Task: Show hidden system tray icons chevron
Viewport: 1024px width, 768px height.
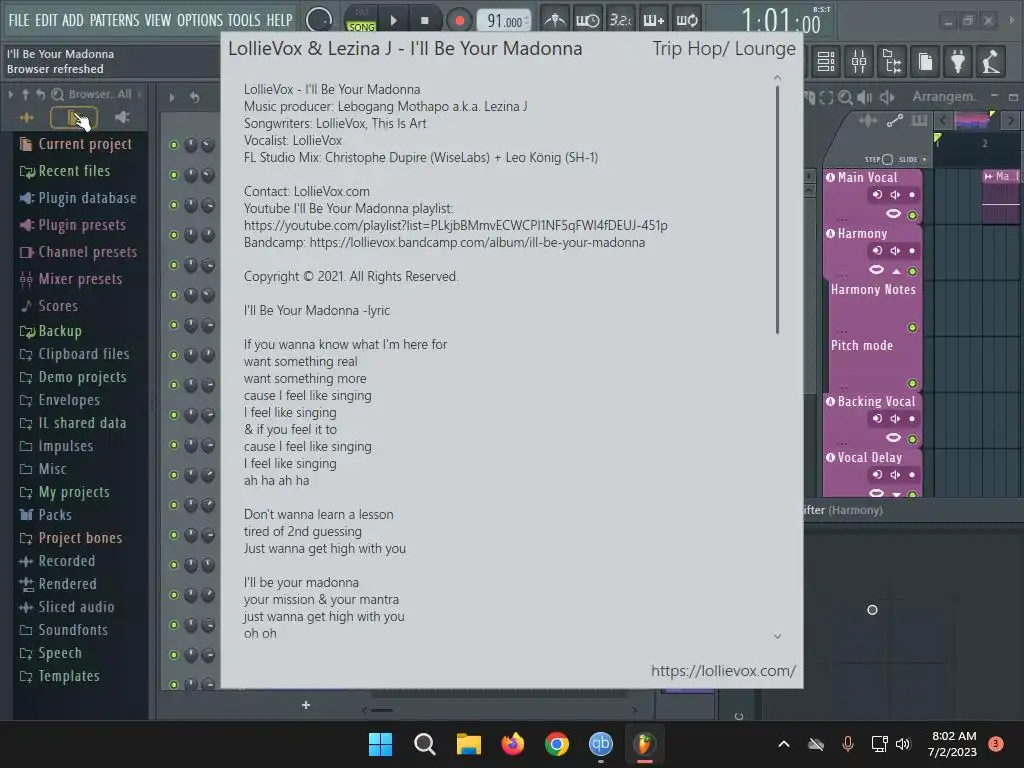Action: tap(784, 743)
